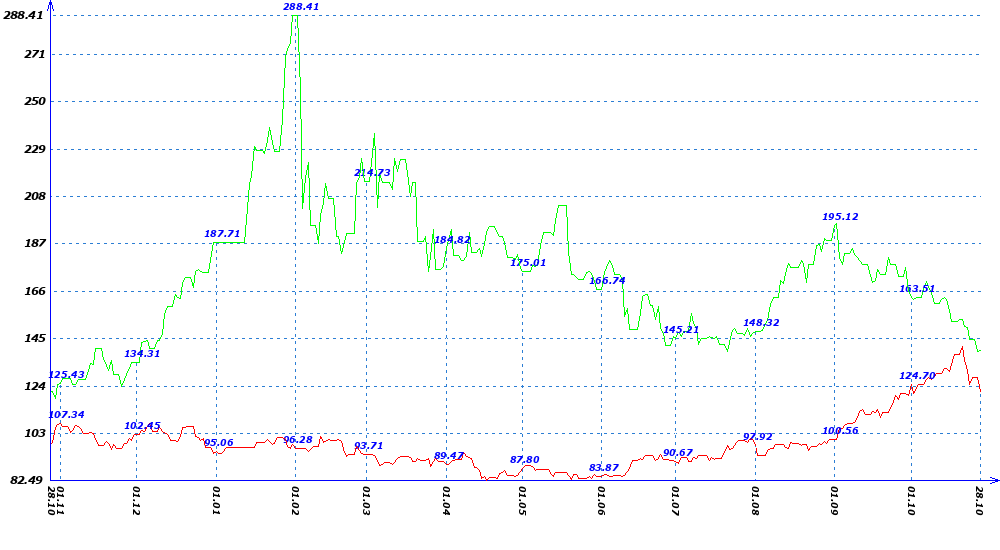Click the 100.56 data label
The width and height of the screenshot is (1000, 550).
pyautogui.click(x=840, y=431)
